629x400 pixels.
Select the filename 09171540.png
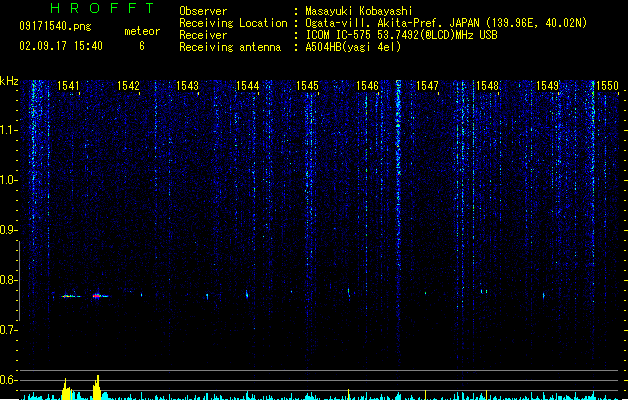coord(55,27)
